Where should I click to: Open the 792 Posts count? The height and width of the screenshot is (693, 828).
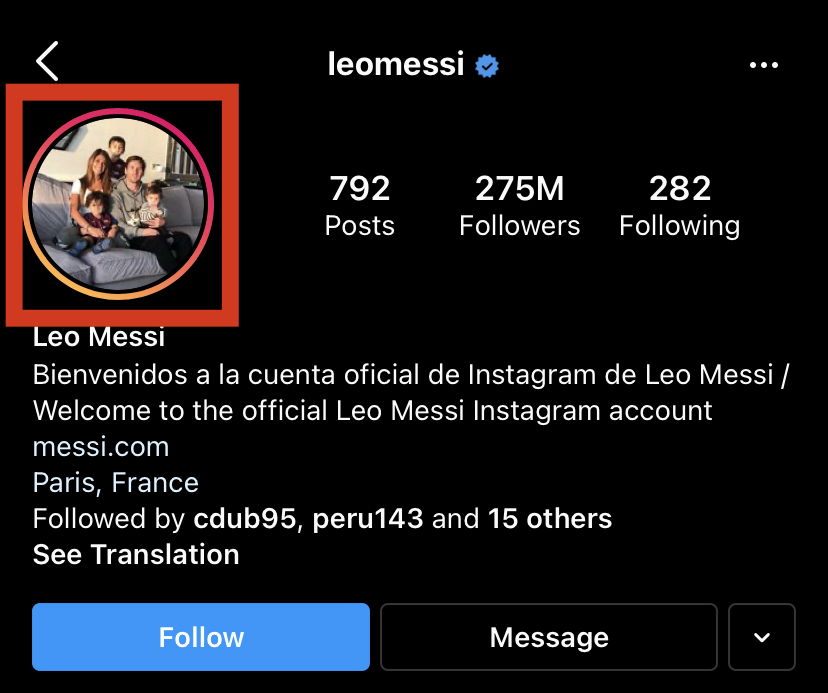(x=360, y=205)
